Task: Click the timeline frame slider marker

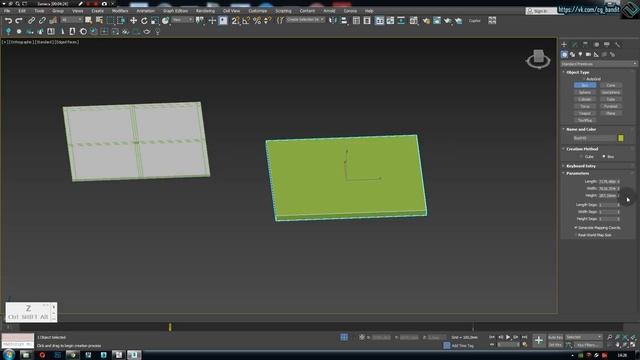Action: pos(170,327)
